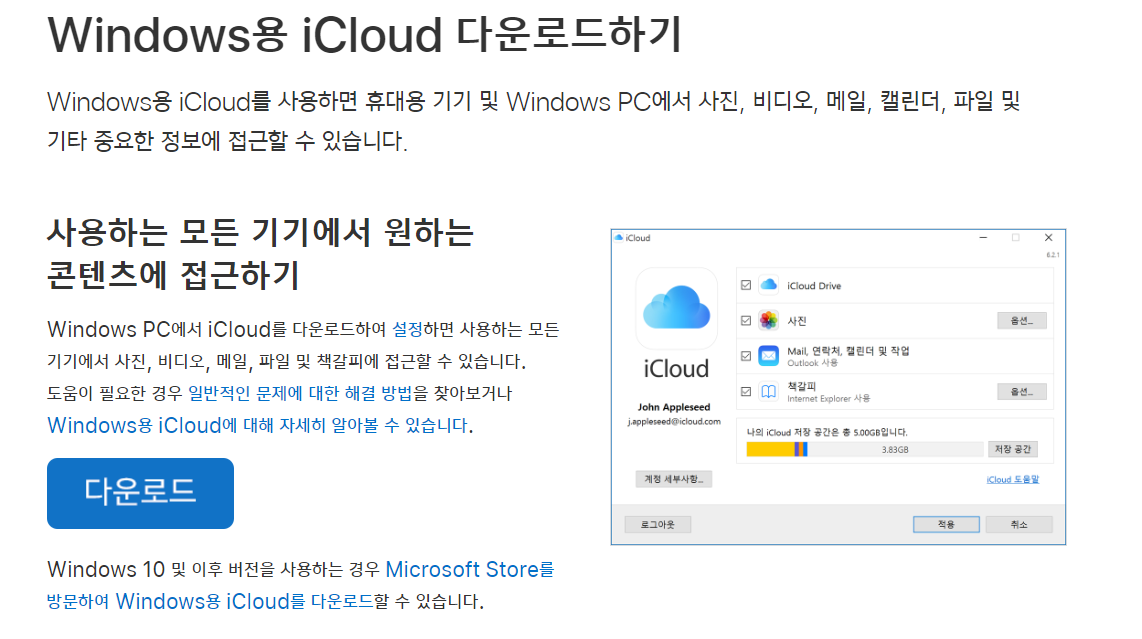Image resolution: width=1142 pixels, height=639 pixels.
Task: Click the 취소 cancel button
Action: pyautogui.click(x=1019, y=524)
